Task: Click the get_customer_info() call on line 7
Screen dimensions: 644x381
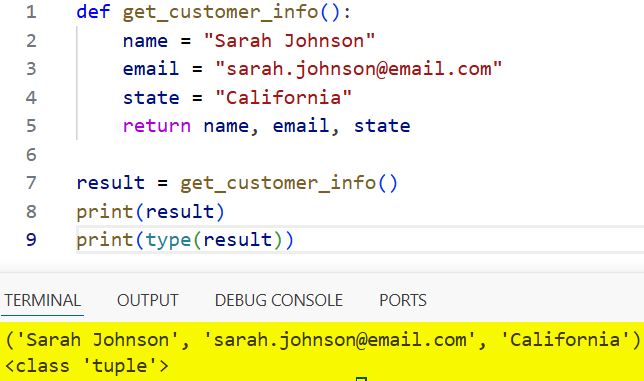Action: [x=289, y=183]
